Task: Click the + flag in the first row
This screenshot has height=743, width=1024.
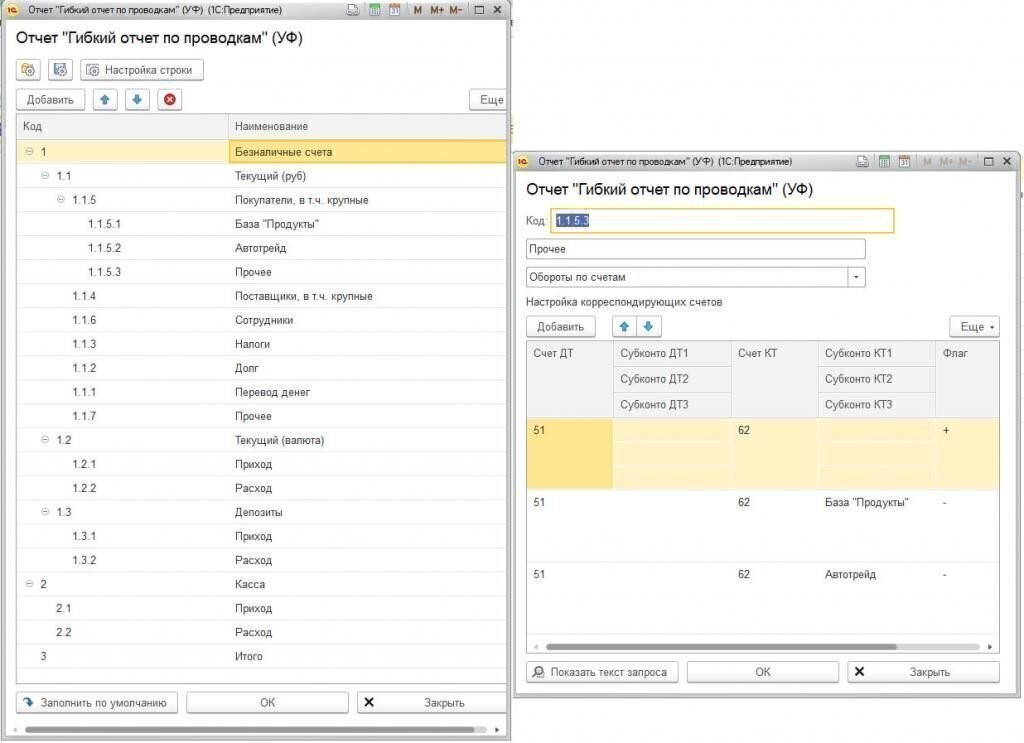Action: (x=946, y=430)
